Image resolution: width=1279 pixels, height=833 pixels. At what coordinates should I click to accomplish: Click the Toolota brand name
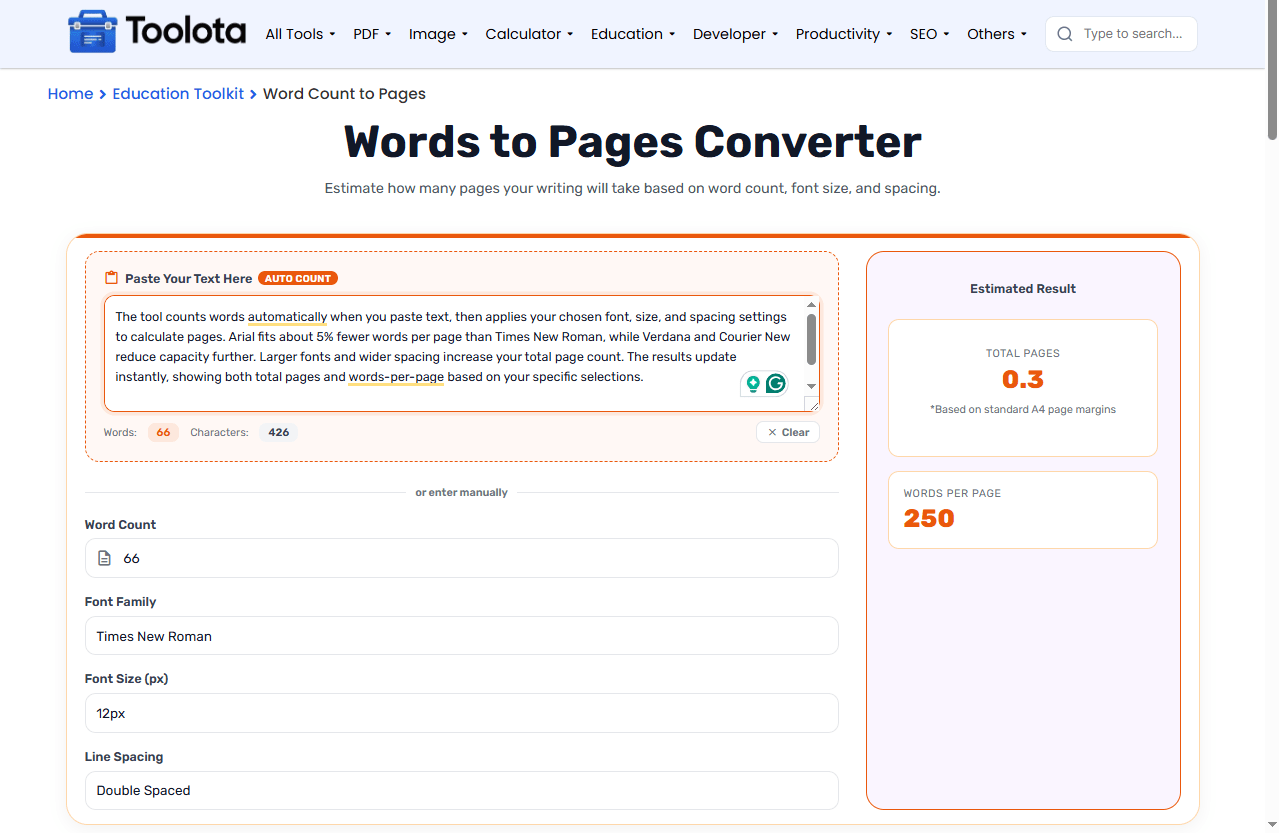[186, 32]
